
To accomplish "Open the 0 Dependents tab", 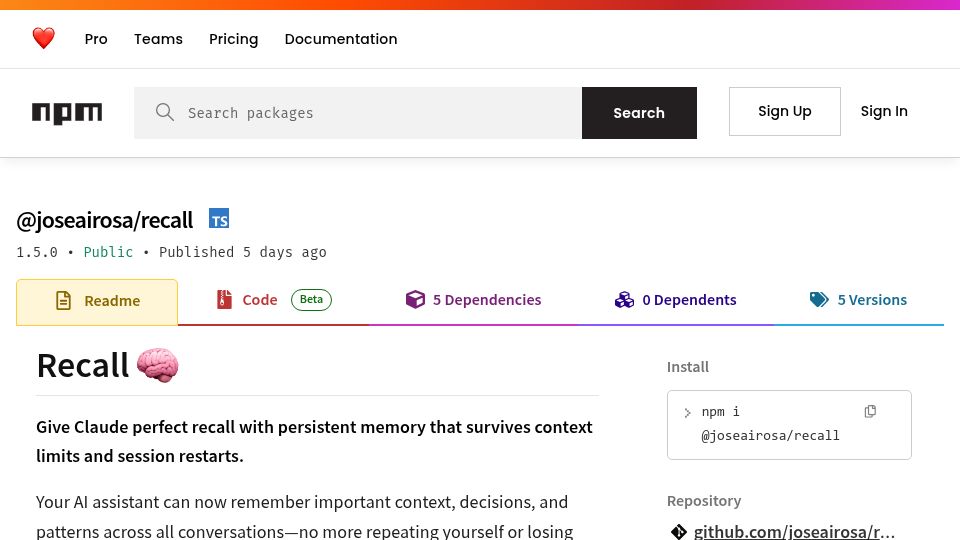I will tap(675, 300).
